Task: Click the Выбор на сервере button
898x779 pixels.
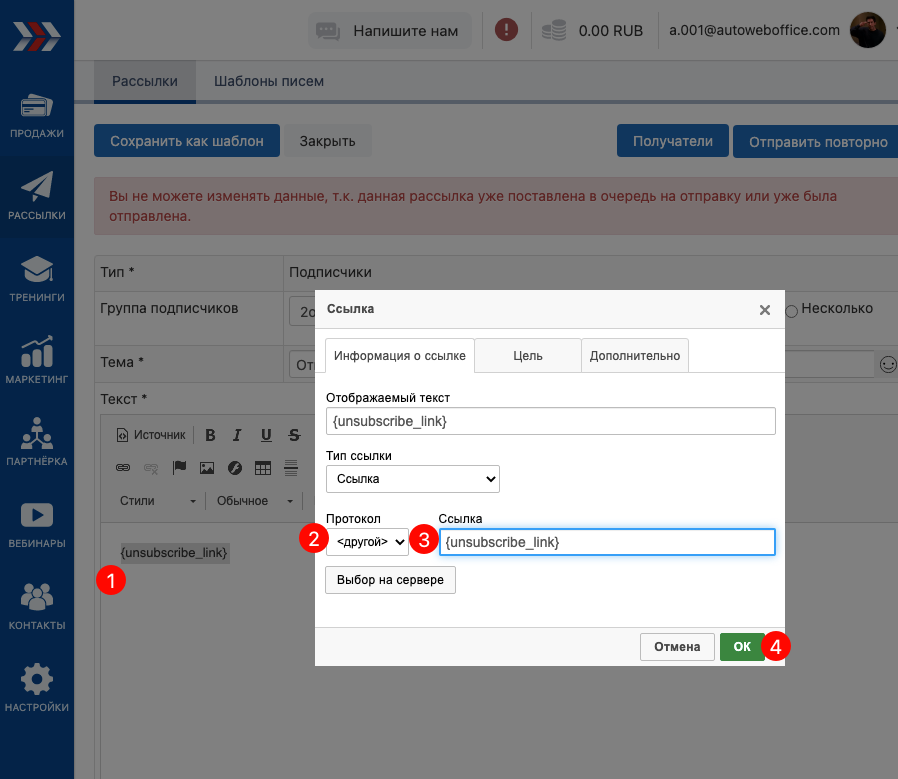Action: (391, 580)
